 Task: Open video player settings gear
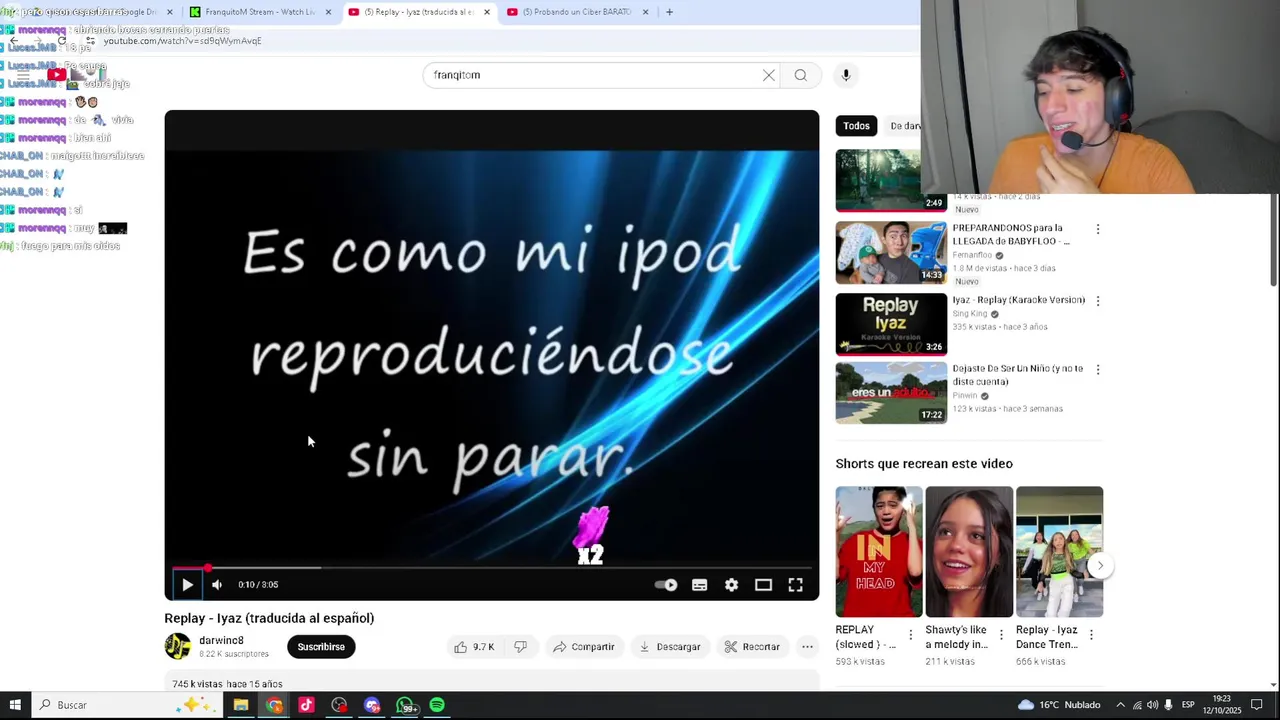click(732, 585)
